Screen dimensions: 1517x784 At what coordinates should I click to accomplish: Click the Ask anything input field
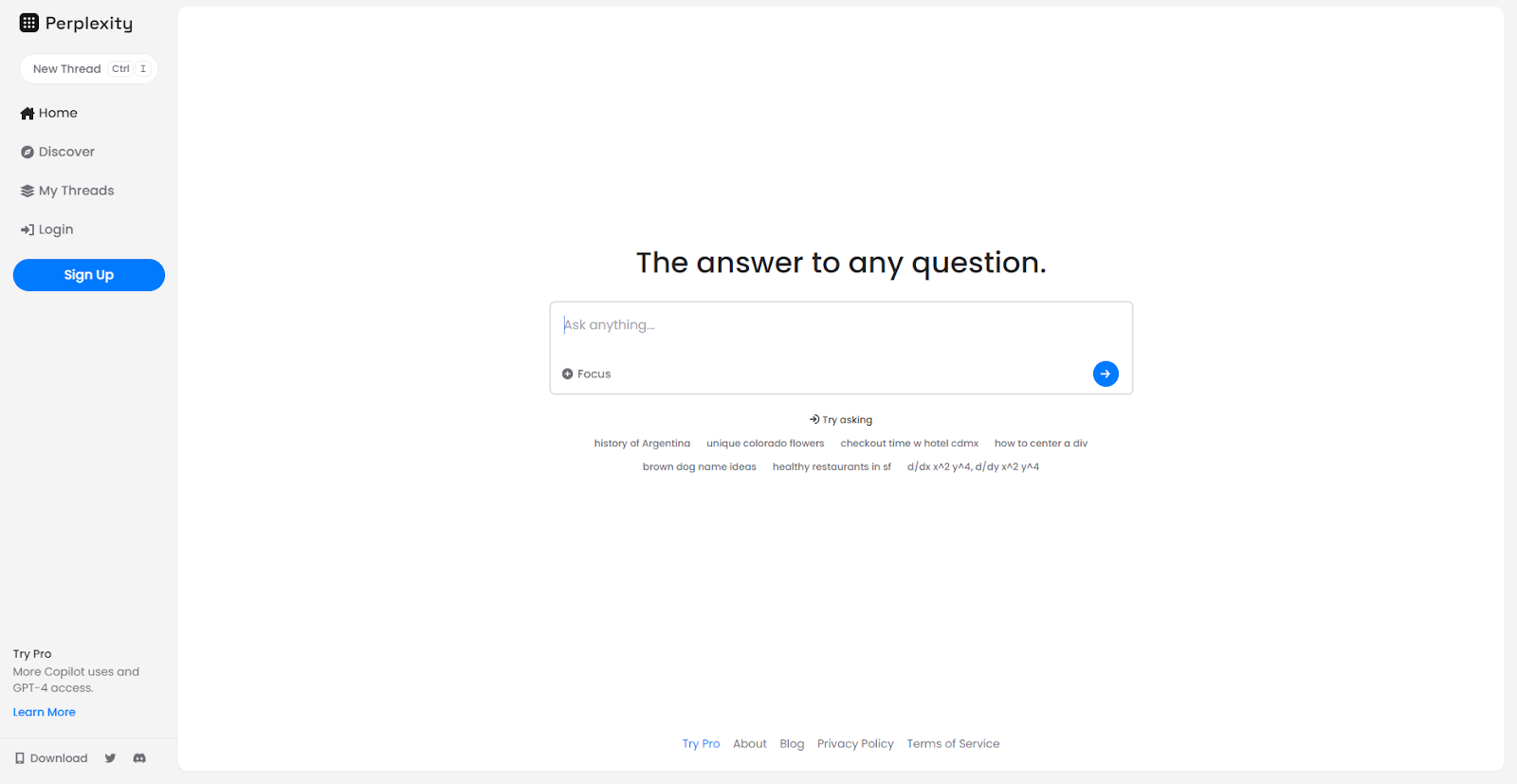point(840,324)
